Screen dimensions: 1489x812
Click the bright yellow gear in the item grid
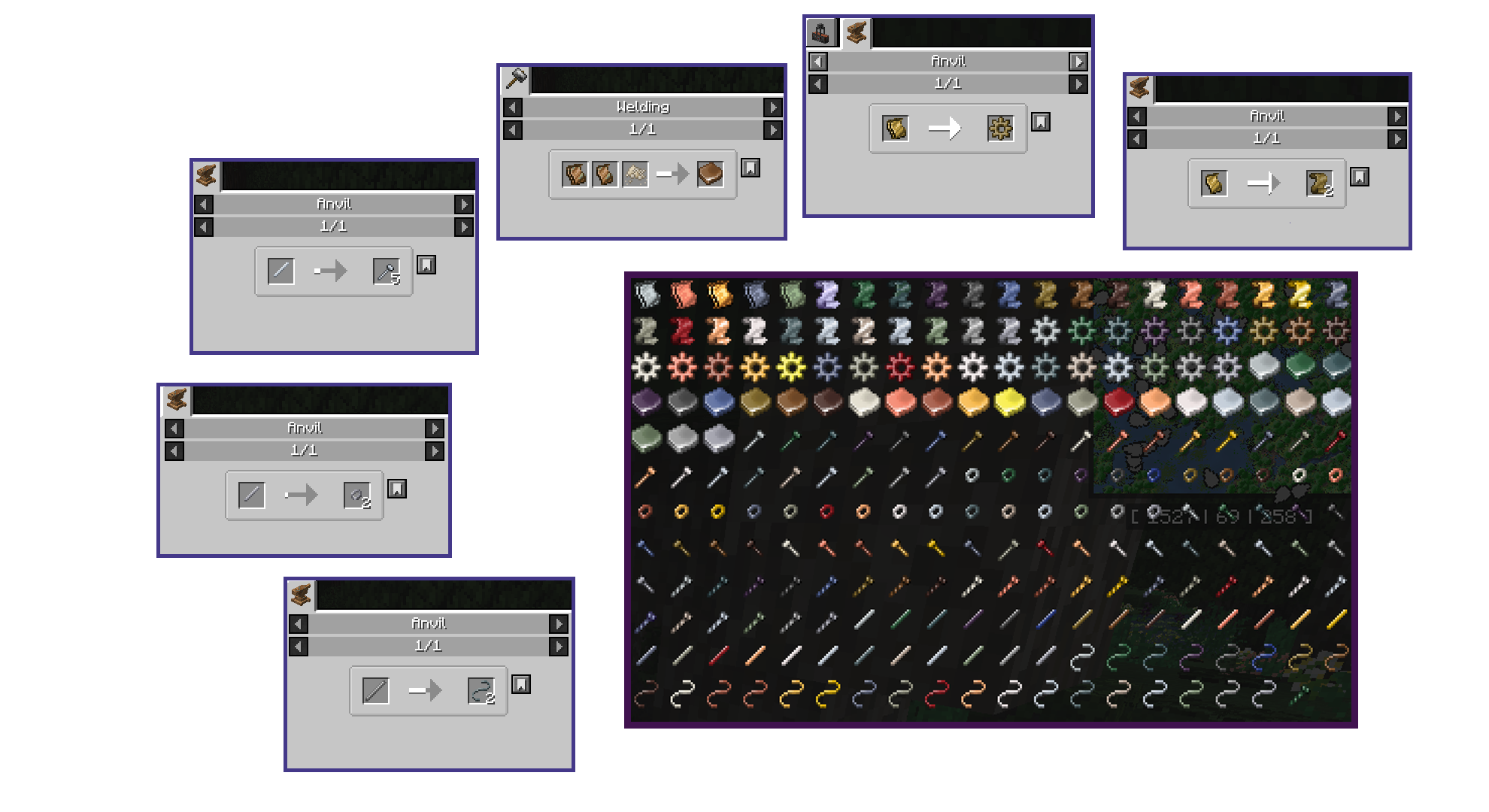(x=791, y=367)
